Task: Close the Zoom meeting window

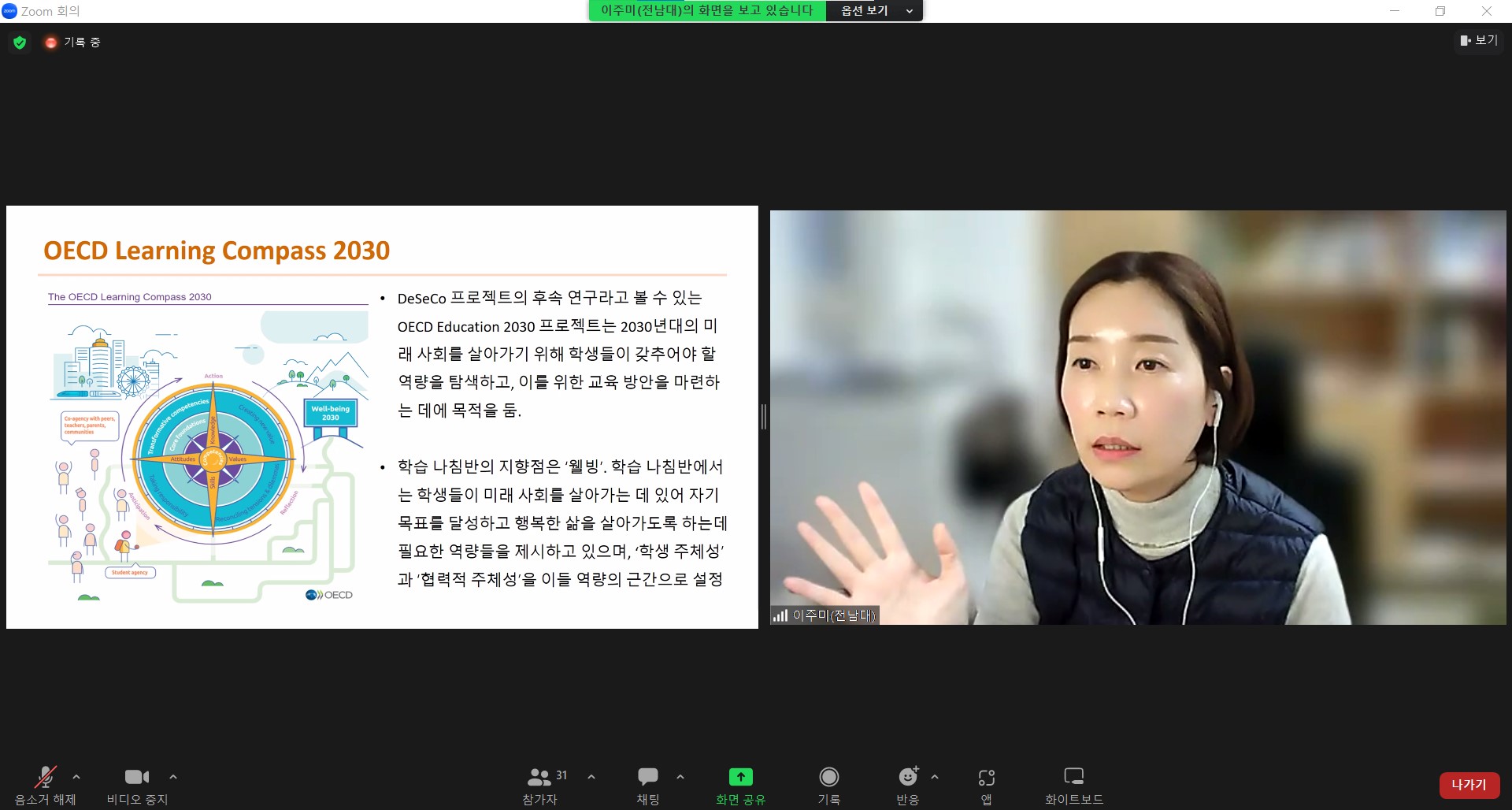Action: coord(1487,11)
